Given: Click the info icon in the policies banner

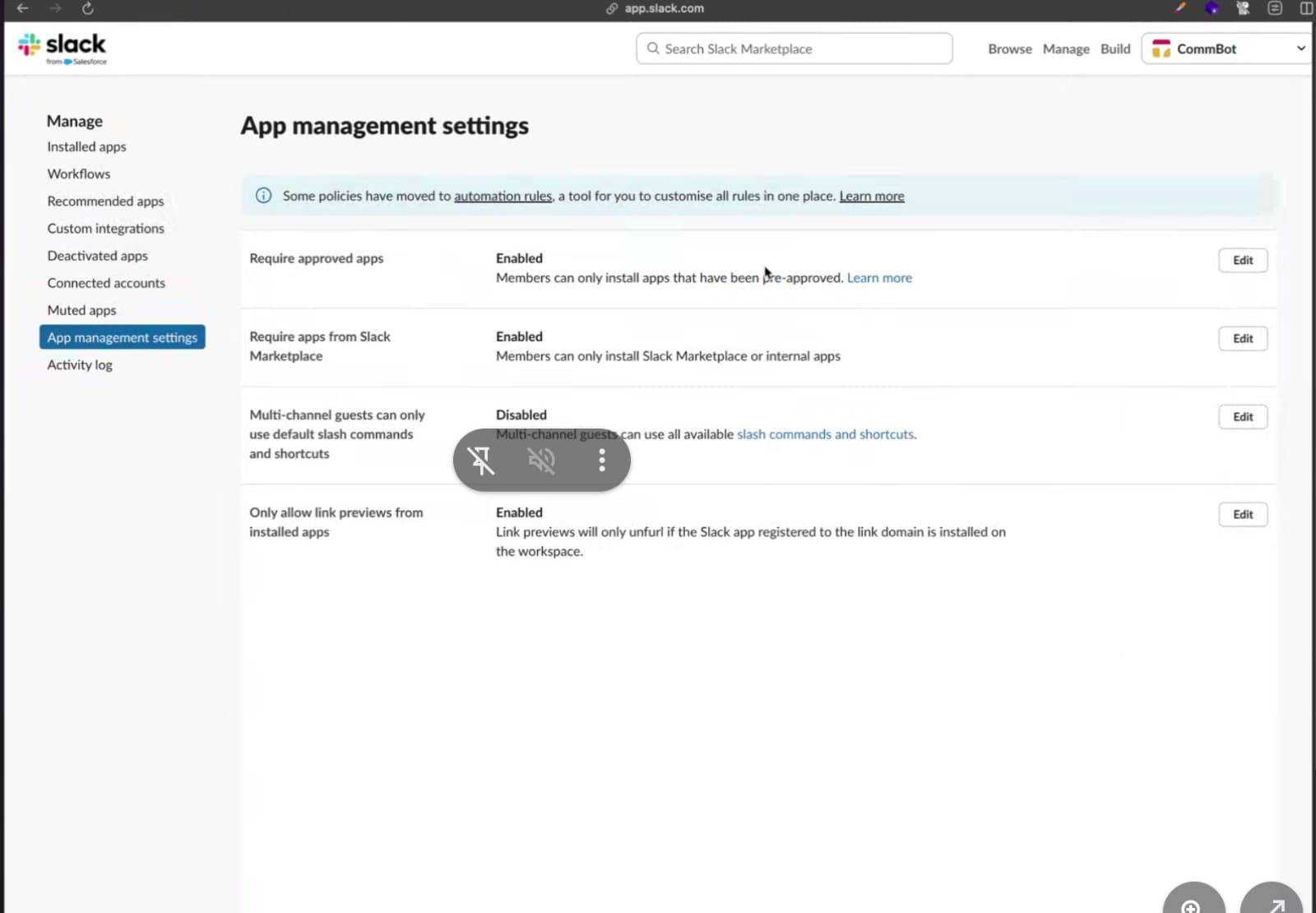Looking at the screenshot, I should [x=262, y=195].
